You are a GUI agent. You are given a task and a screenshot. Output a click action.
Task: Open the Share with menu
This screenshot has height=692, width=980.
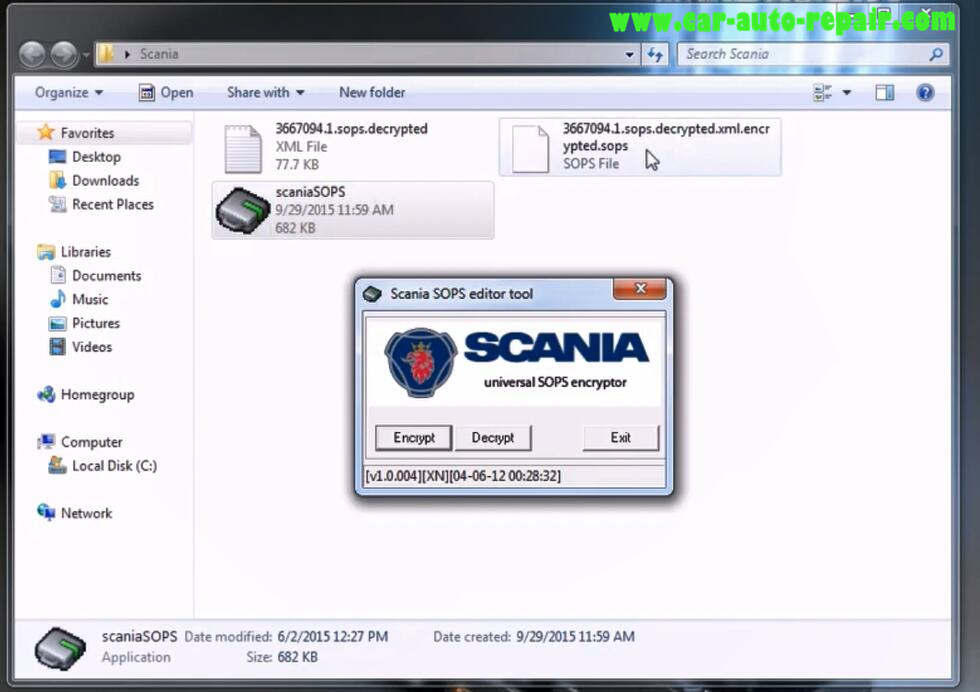[x=266, y=93]
